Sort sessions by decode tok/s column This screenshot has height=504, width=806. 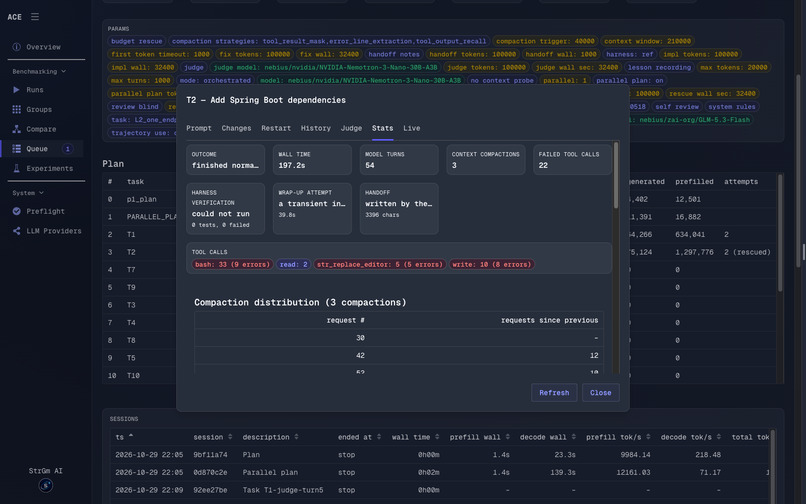[x=691, y=437]
